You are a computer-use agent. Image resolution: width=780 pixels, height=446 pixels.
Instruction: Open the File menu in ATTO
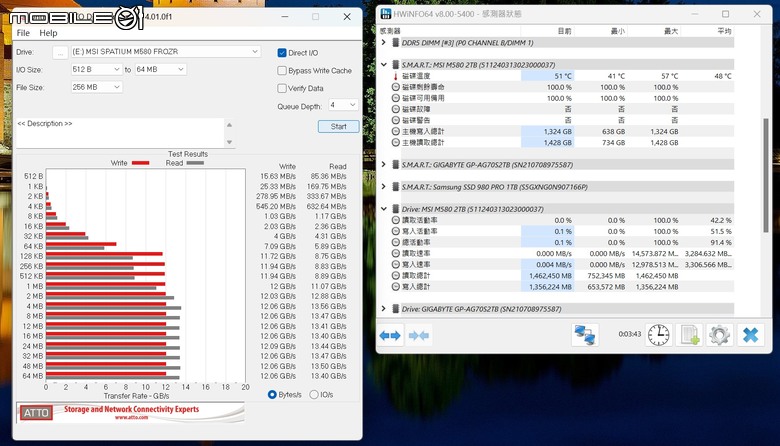point(23,33)
